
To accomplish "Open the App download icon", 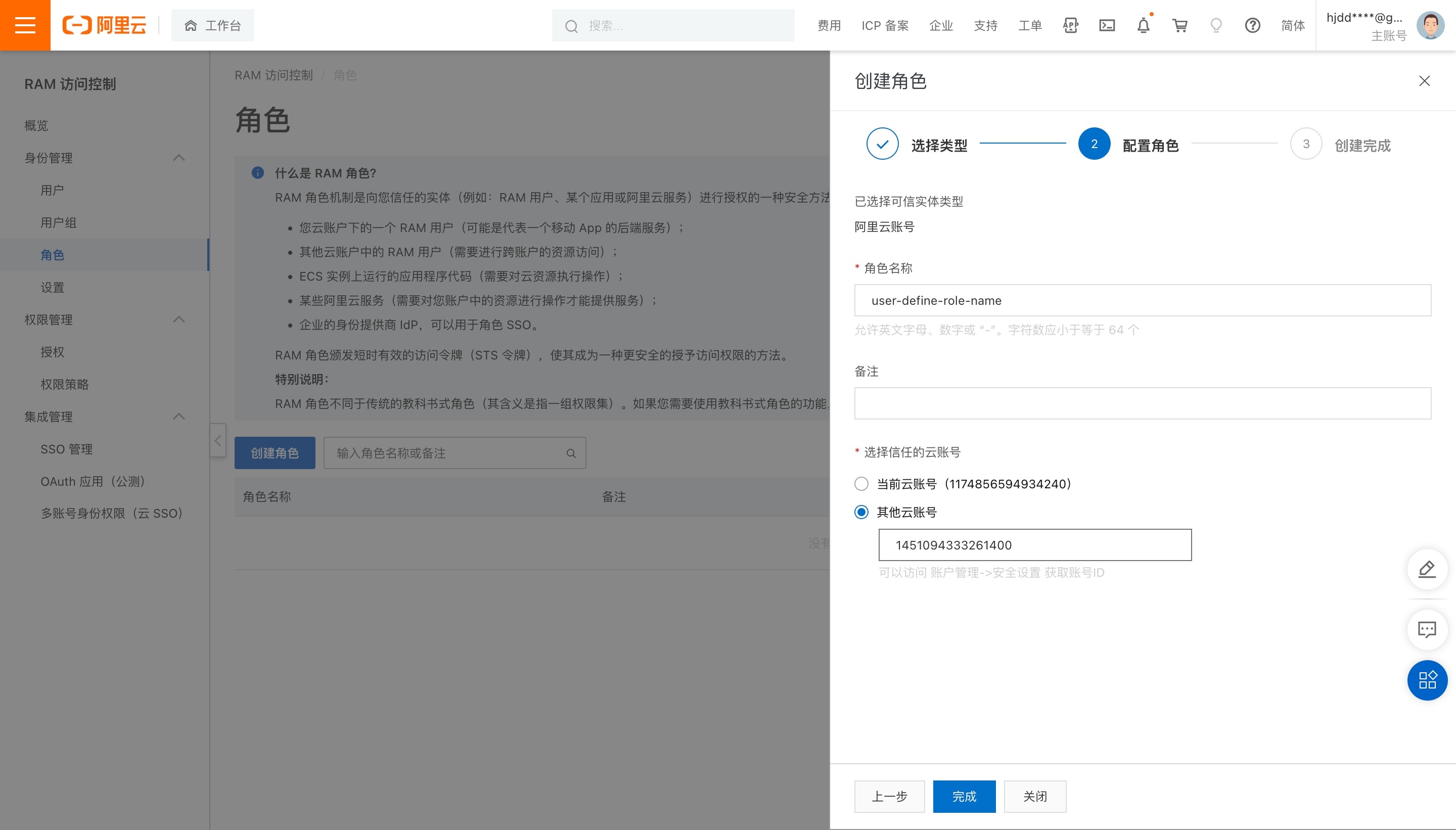I will coord(1070,25).
